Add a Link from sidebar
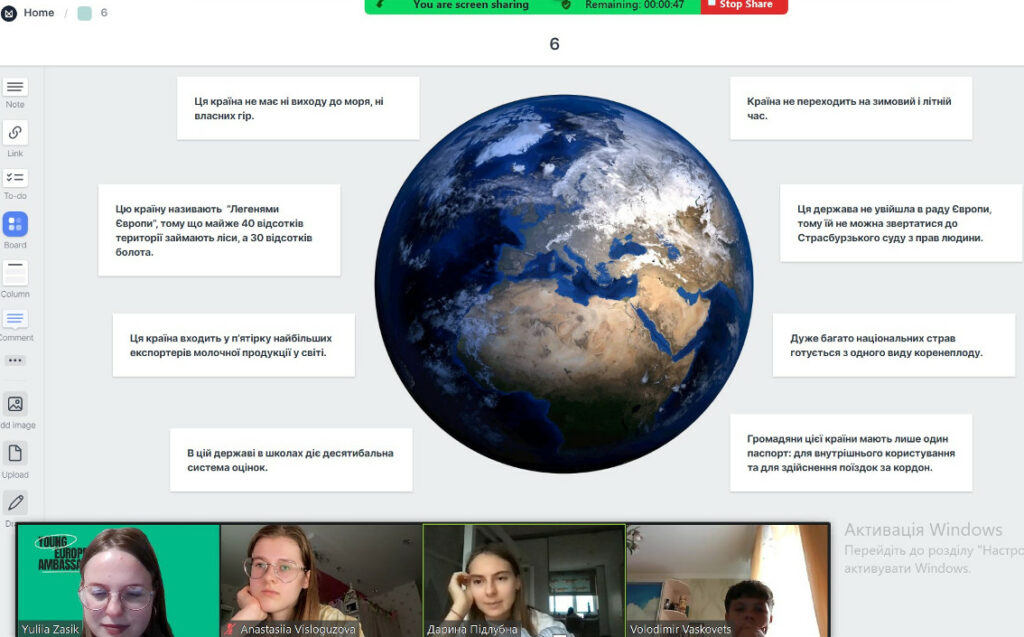This screenshot has height=637, width=1024. 14,133
